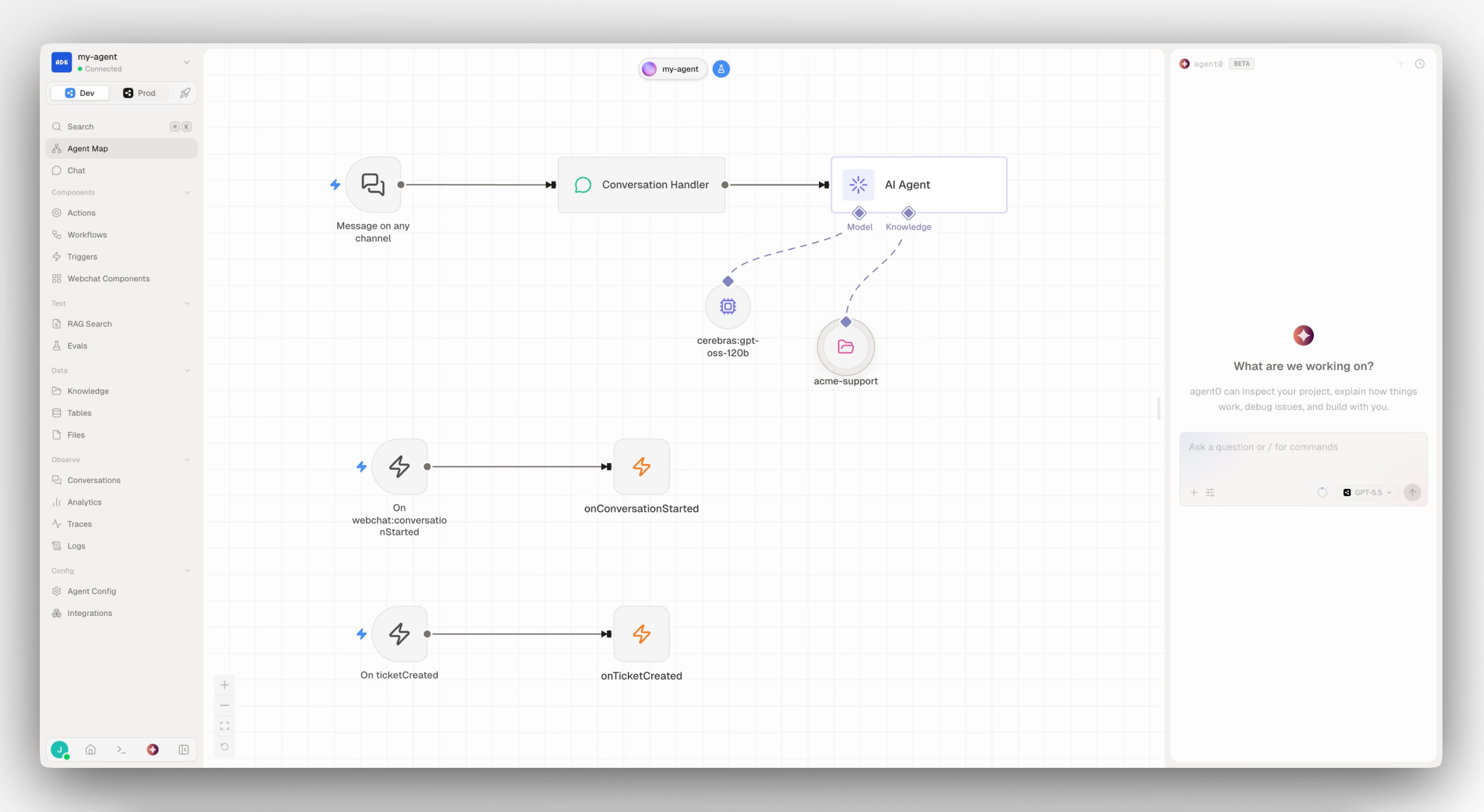Select the acme-support knowledge node
The height and width of the screenshot is (812, 1484).
click(846, 347)
